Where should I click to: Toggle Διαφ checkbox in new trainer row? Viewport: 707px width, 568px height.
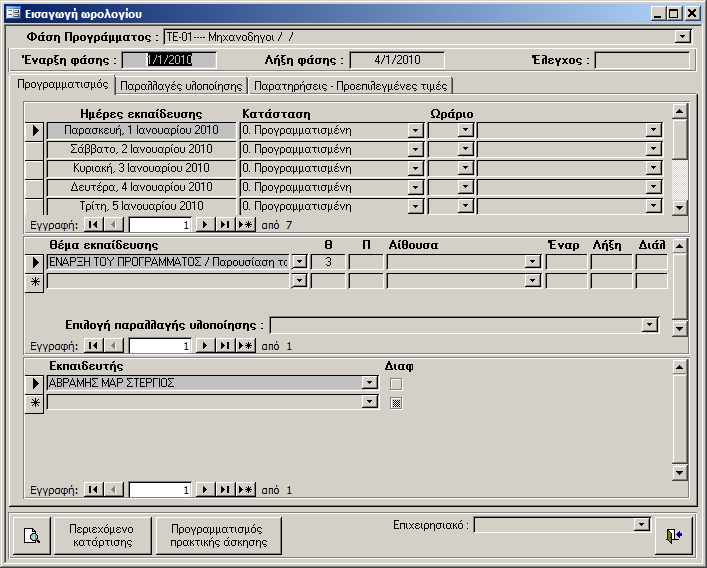(x=396, y=402)
